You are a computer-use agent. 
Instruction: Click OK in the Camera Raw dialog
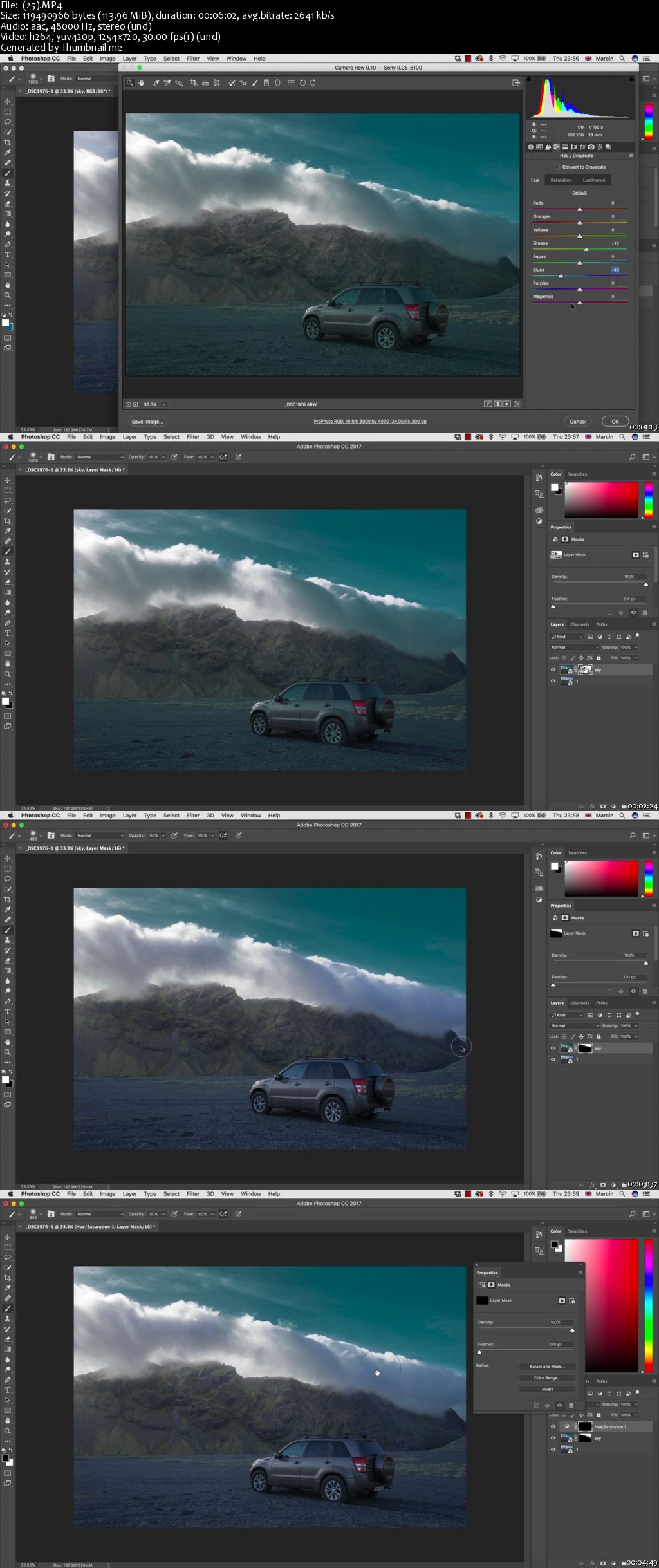click(615, 422)
